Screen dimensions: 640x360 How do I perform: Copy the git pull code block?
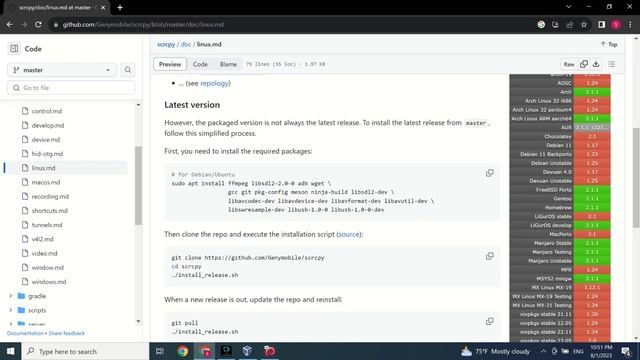tap(489, 322)
